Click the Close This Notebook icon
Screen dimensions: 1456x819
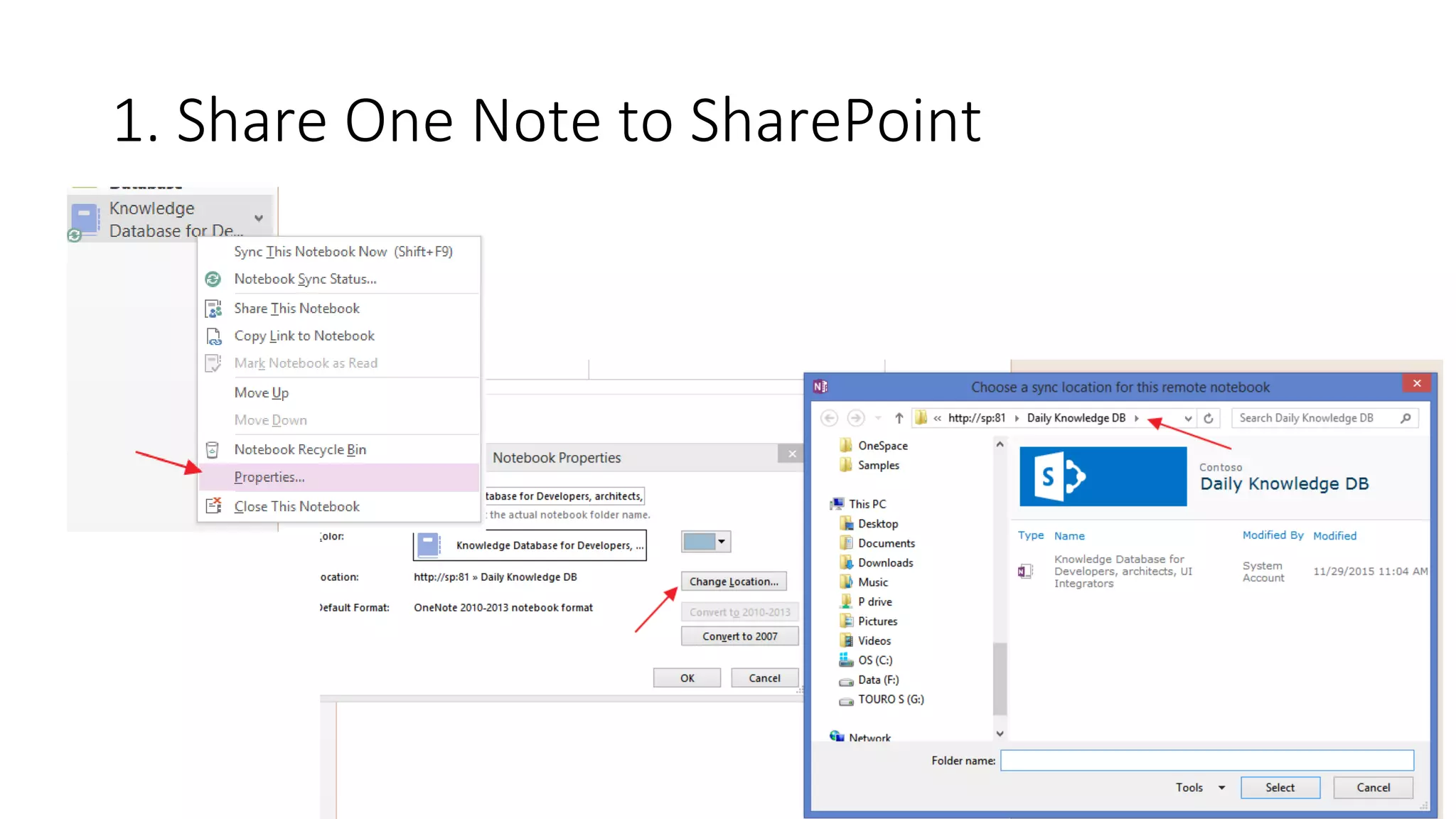(x=213, y=506)
